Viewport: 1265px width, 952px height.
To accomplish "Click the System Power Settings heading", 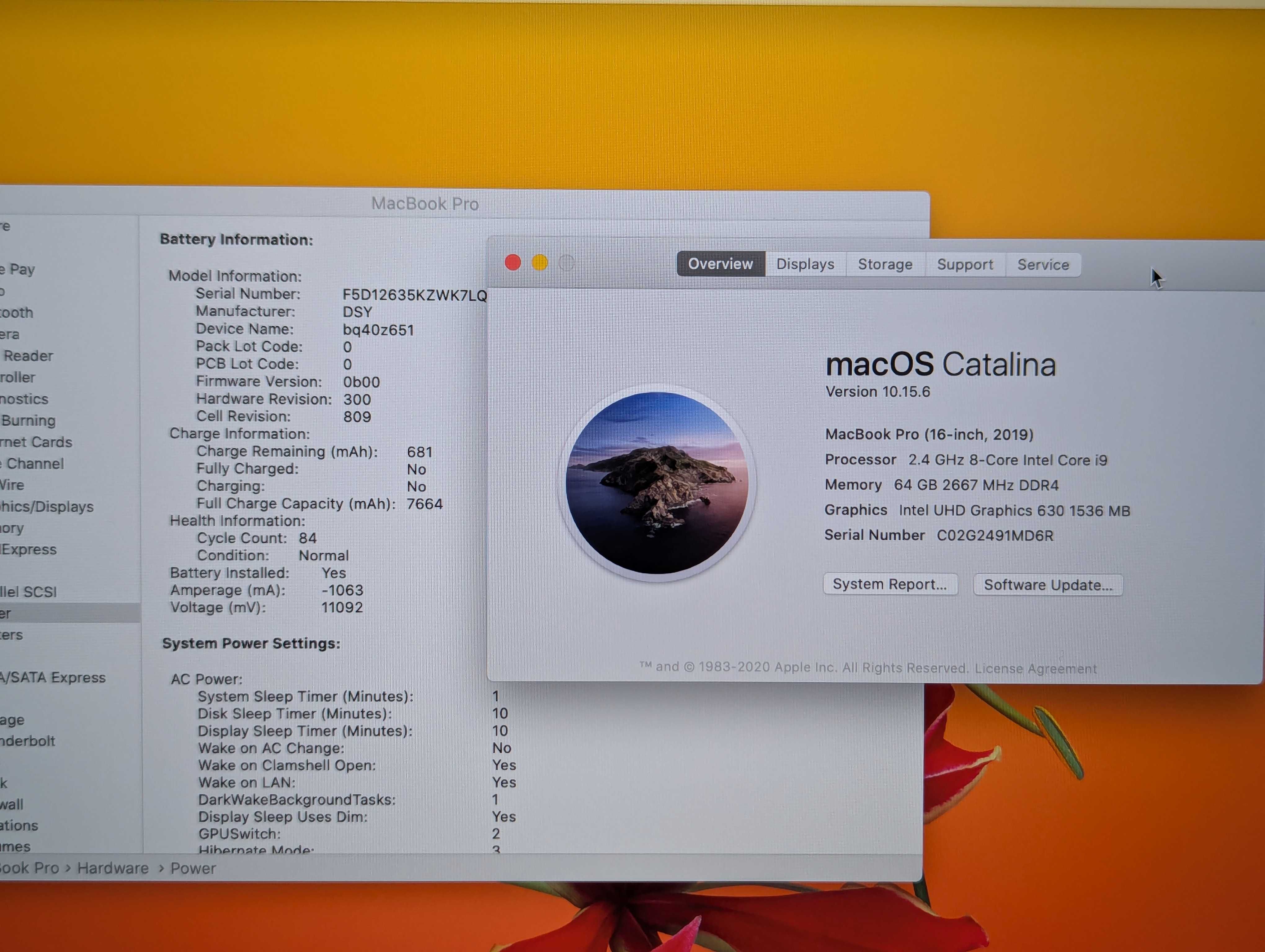I will (251, 643).
